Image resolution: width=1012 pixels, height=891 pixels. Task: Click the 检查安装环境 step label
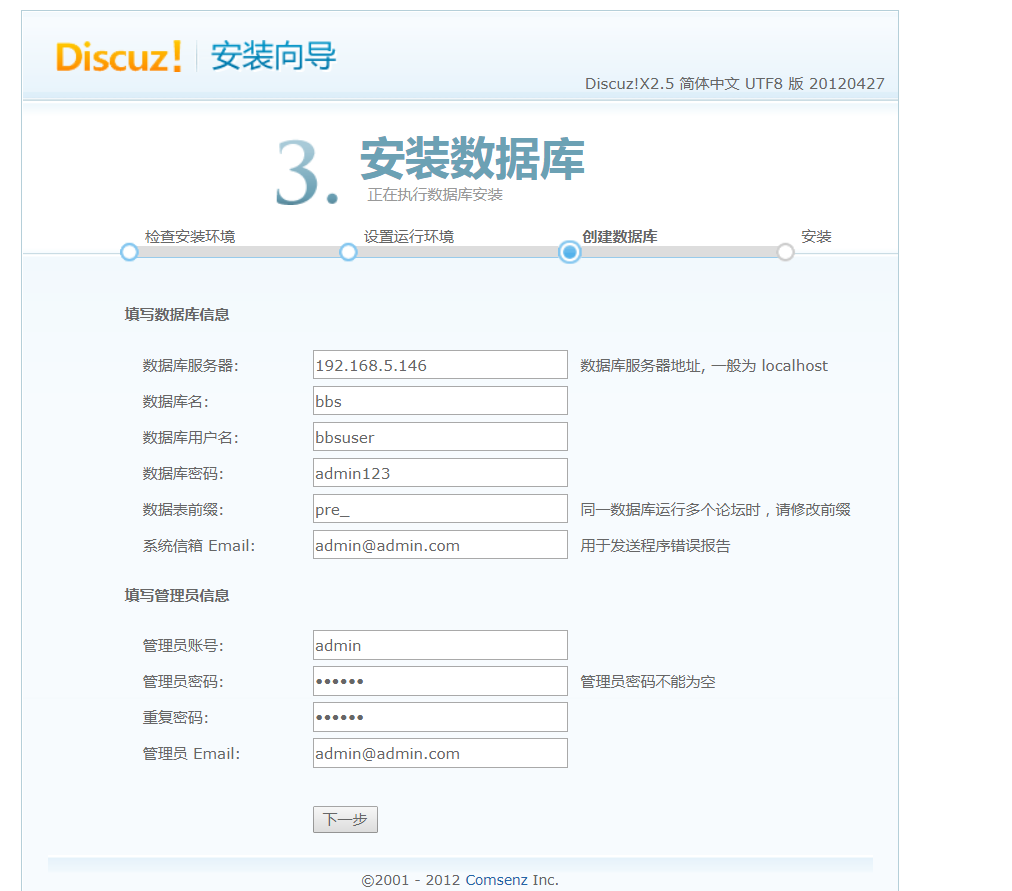pyautogui.click(x=190, y=237)
